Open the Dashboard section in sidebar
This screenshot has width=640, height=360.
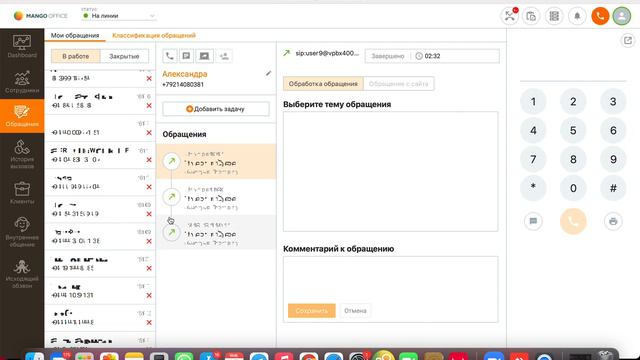[22, 46]
